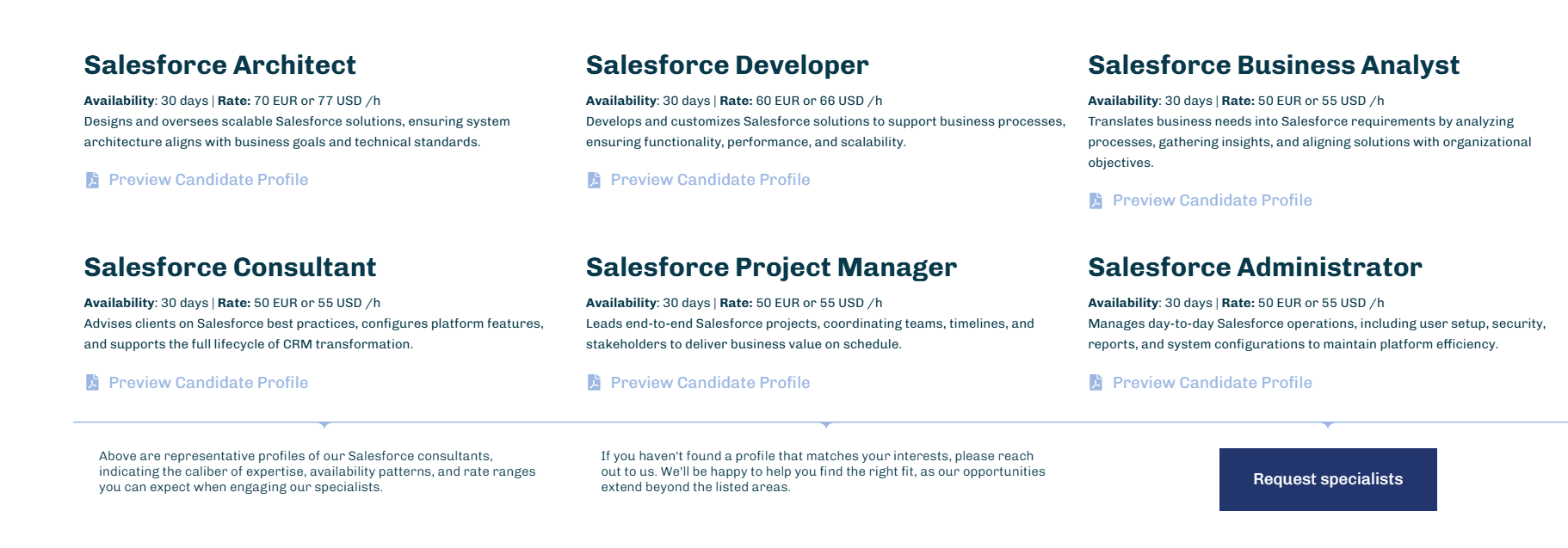Image resolution: width=1568 pixels, height=548 pixels.
Task: Click PDF icon under Salesforce Developer
Action: [x=594, y=180]
